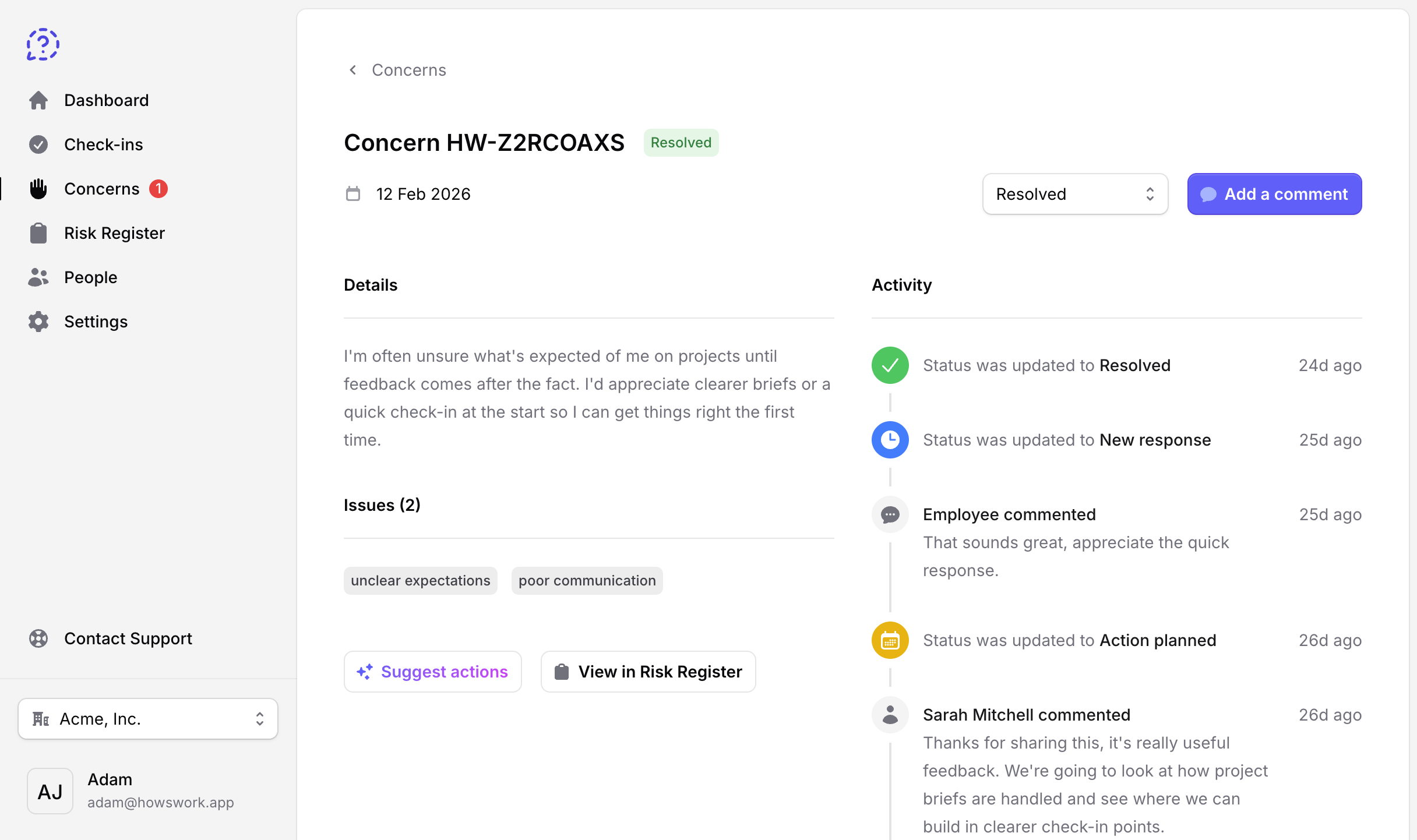The width and height of the screenshot is (1417, 840).
Task: Click the yellow Action planned calendar icon
Action: pos(890,640)
